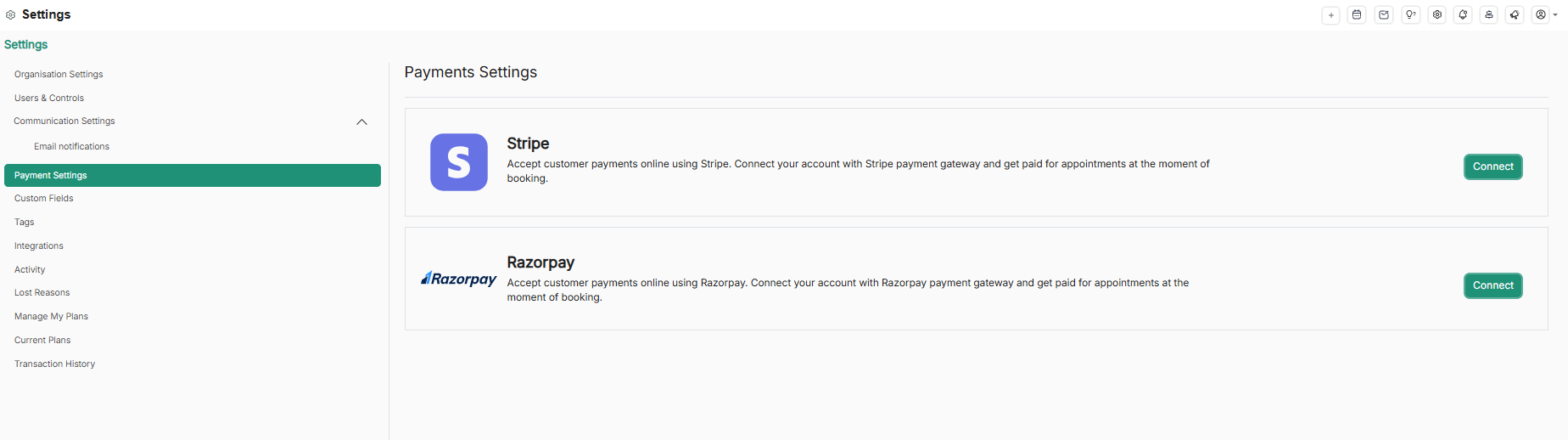Open the lightbulb help icon

click(x=1410, y=15)
